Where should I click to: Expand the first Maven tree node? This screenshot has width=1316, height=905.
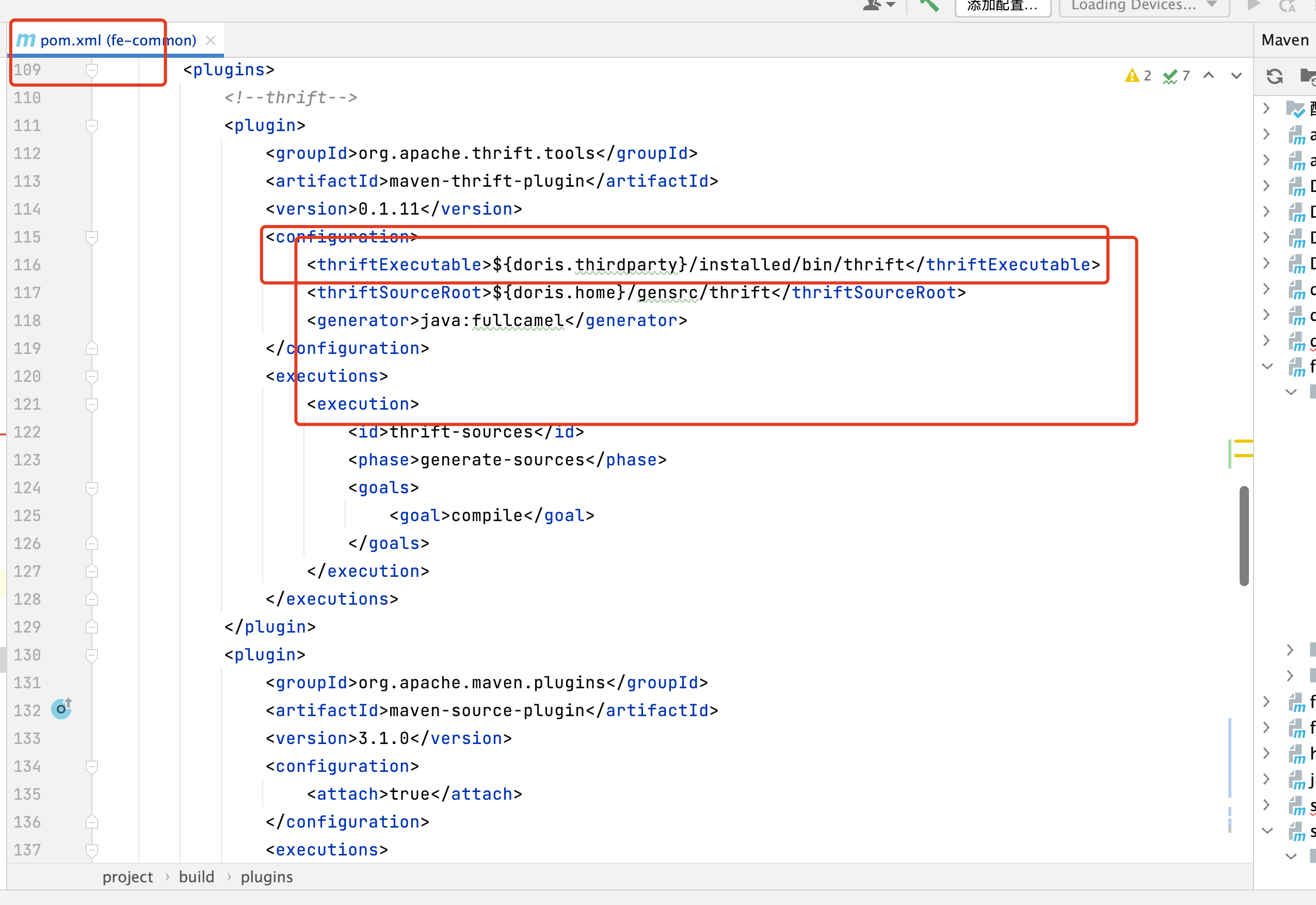coord(1266,108)
